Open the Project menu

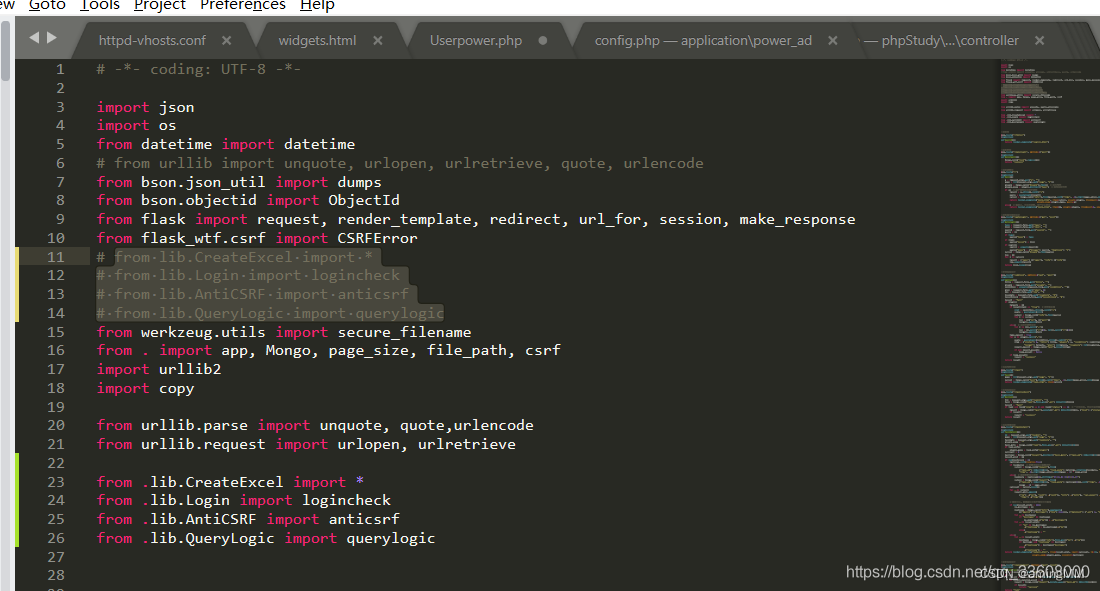click(160, 5)
